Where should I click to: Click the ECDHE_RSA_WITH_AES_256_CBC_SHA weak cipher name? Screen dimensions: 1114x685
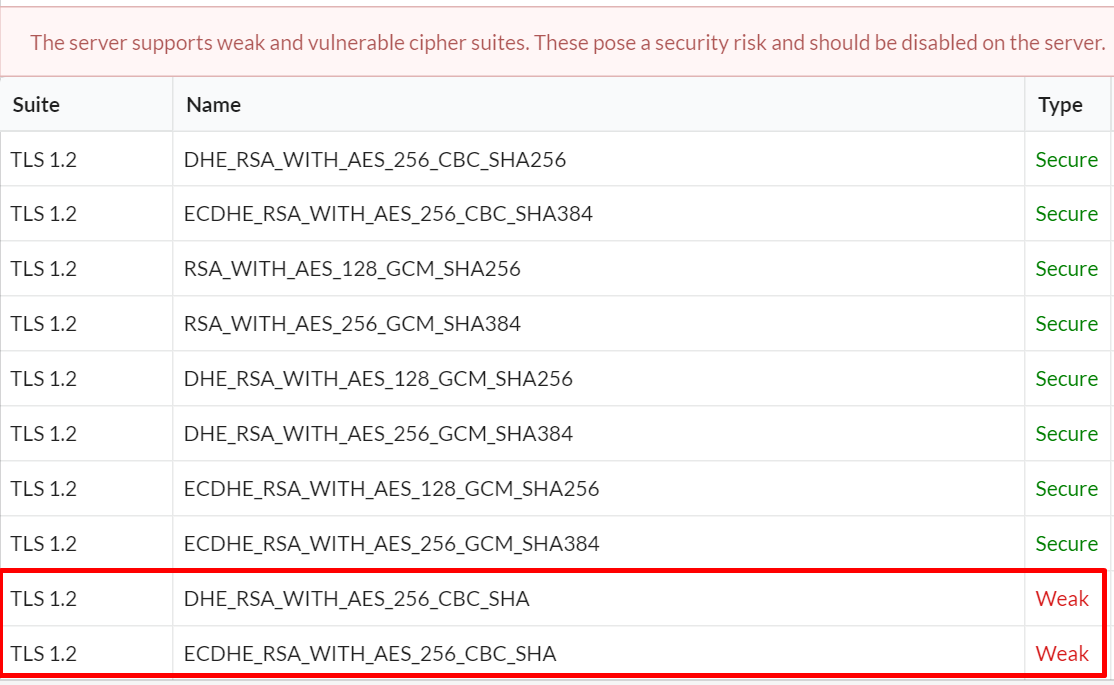370,654
